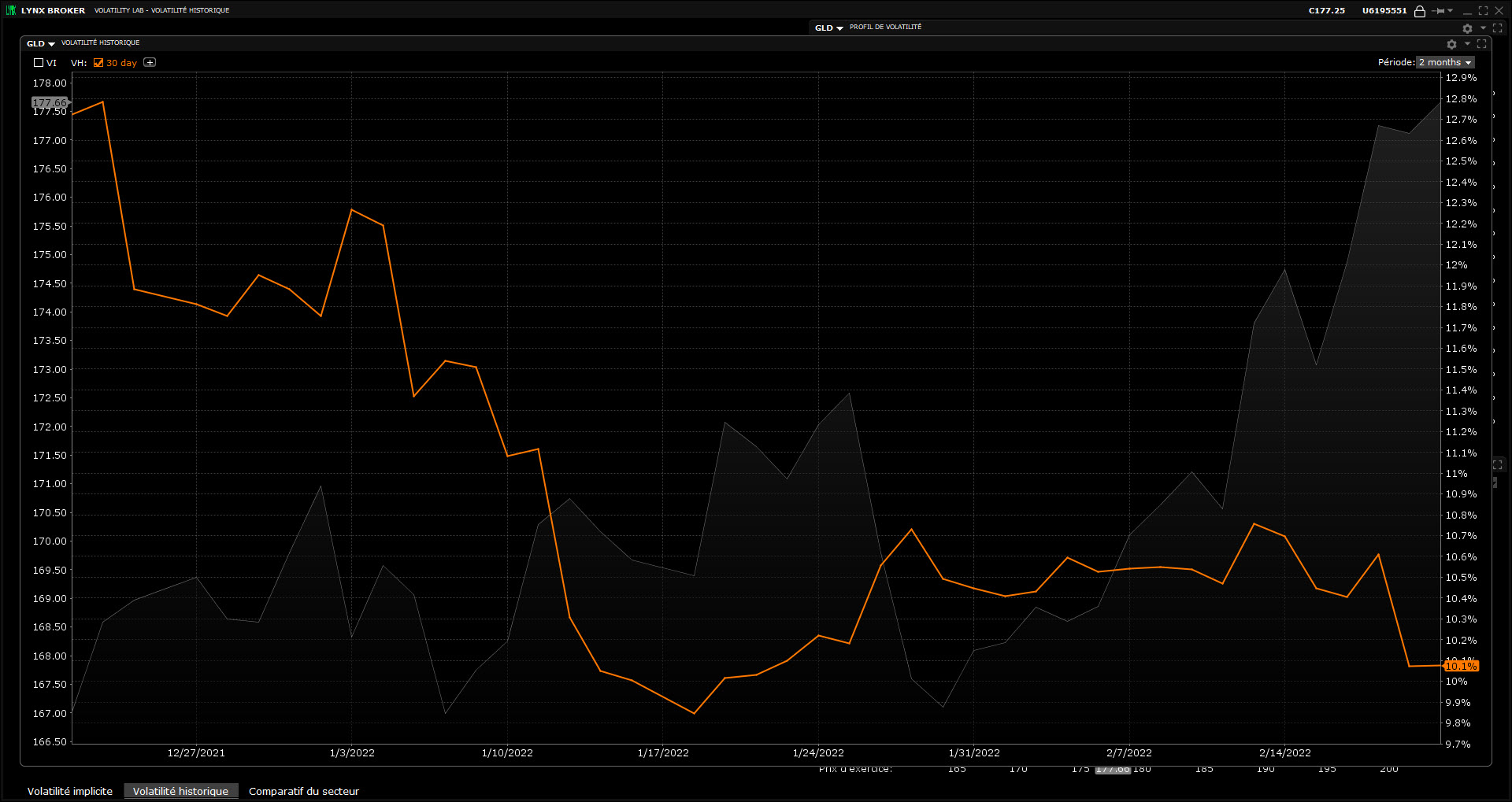Enable the VI checkbox
The width and height of the screenshot is (1512, 802).
point(39,62)
